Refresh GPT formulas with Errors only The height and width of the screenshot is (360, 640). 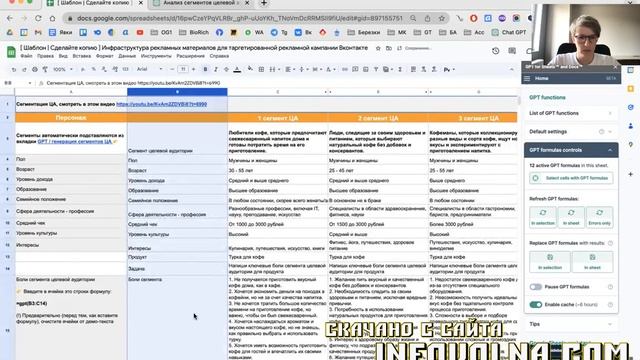(x=600, y=217)
